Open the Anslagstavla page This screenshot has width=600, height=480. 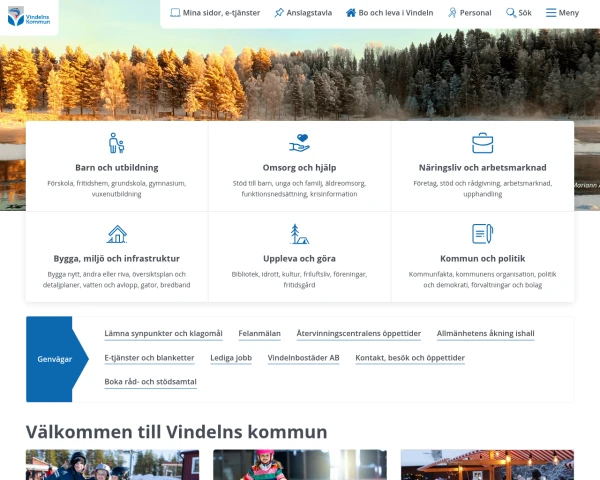point(303,13)
